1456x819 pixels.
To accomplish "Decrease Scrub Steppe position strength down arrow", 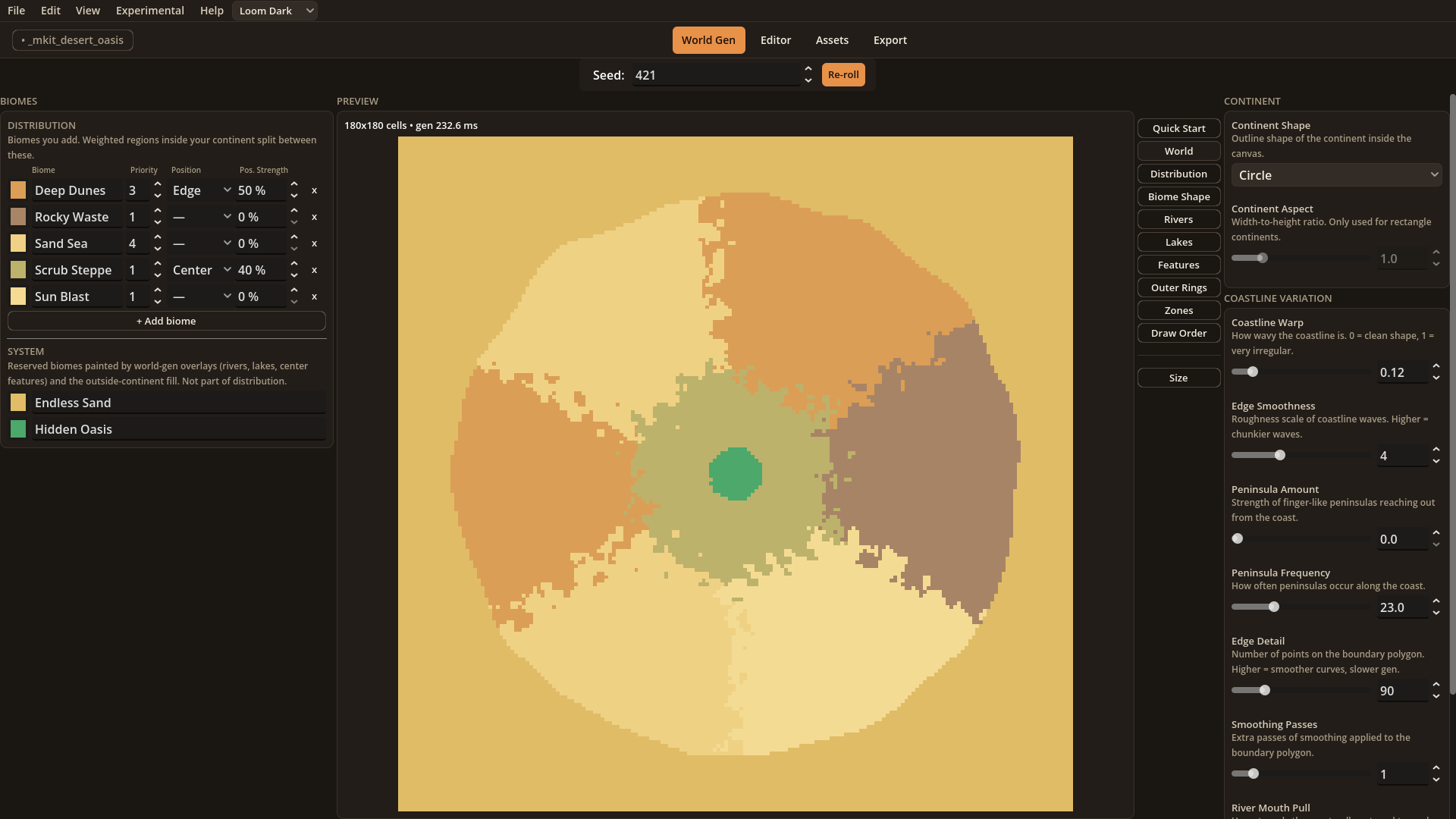I will [294, 275].
